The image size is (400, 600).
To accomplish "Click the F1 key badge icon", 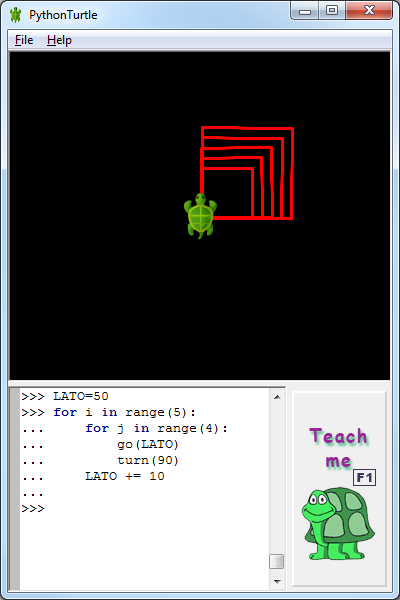I will click(364, 478).
